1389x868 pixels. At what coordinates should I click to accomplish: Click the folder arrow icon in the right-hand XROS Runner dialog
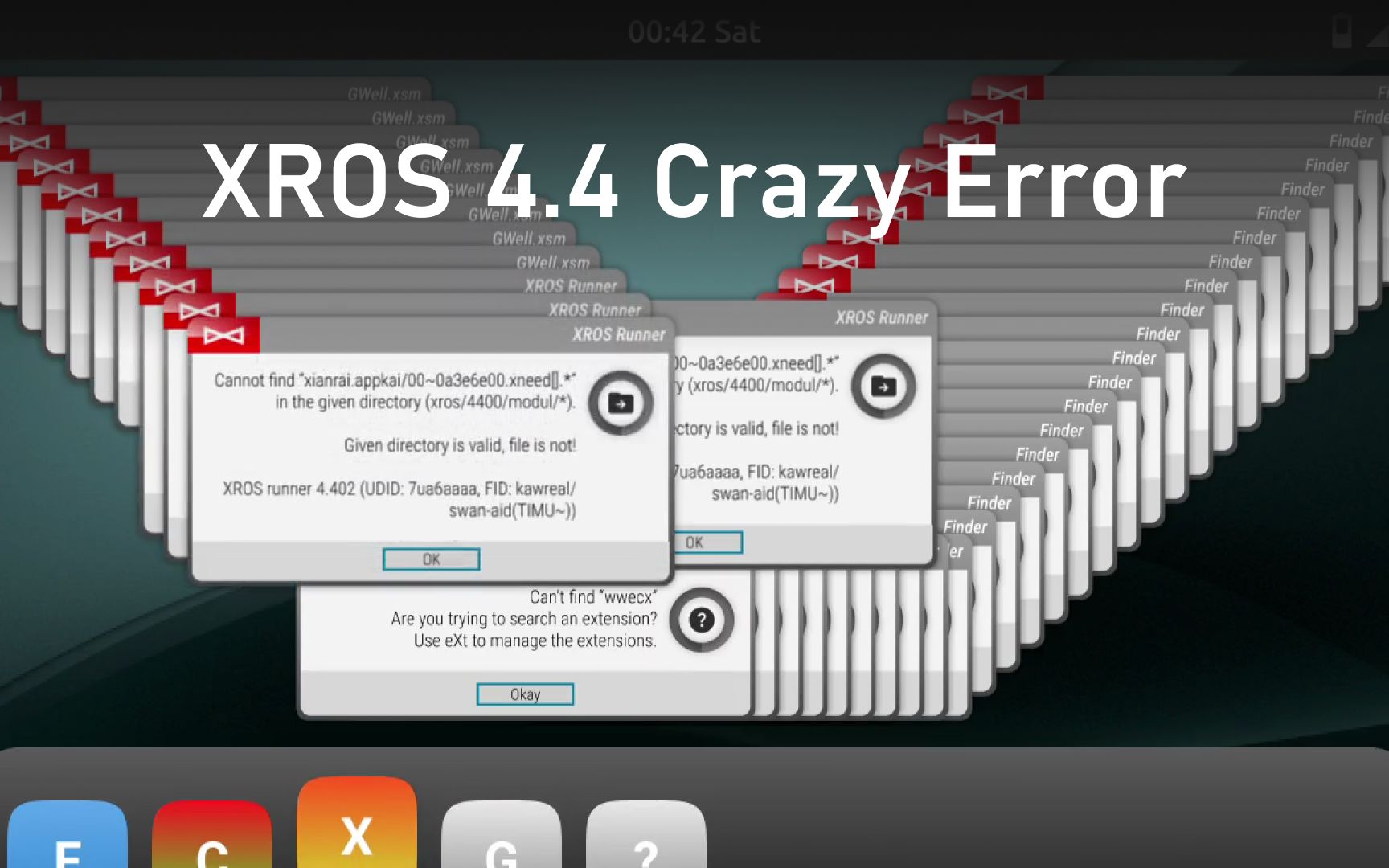(883, 387)
